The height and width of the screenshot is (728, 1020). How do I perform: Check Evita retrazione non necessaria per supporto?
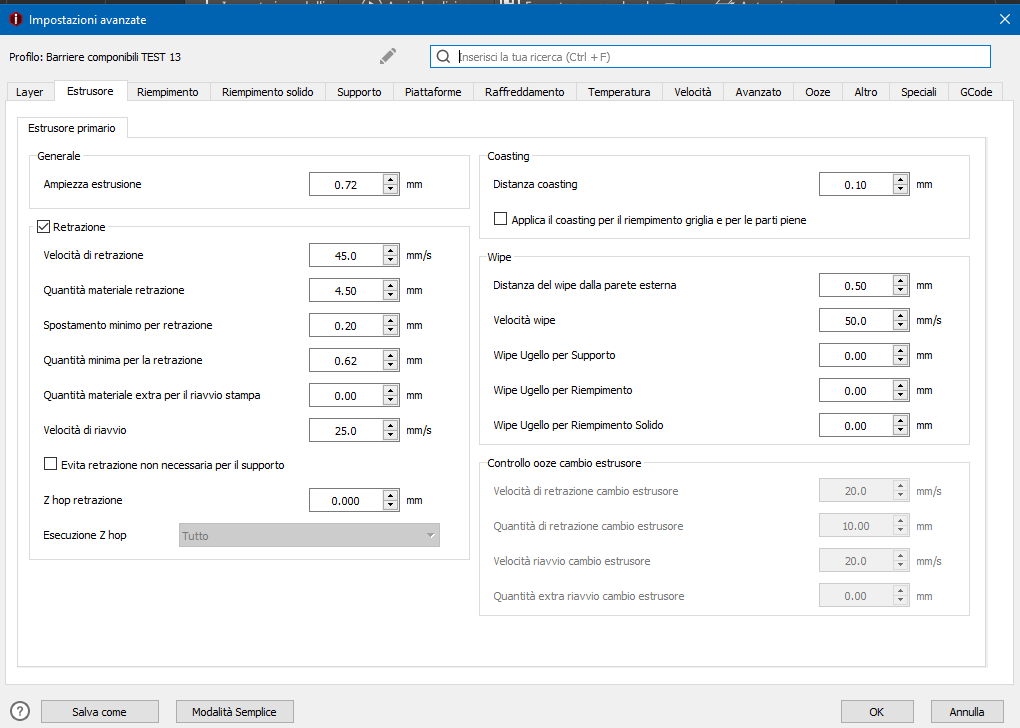point(51,464)
